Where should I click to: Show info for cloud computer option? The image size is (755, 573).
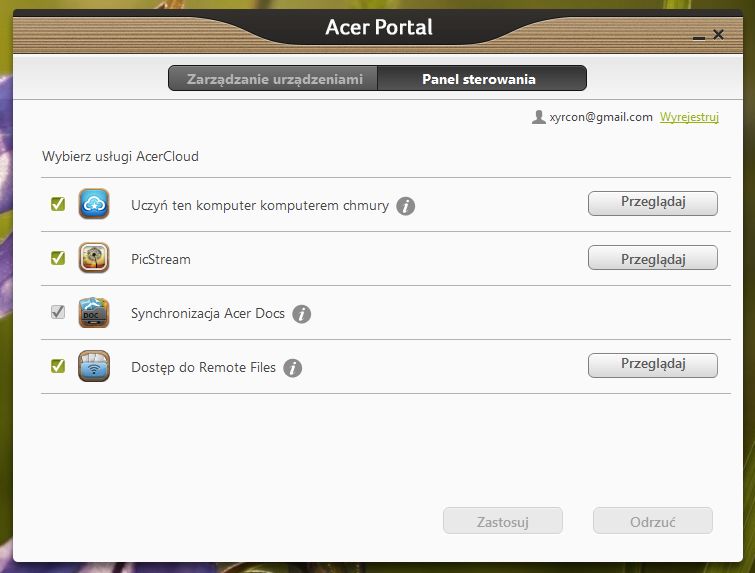[x=405, y=206]
